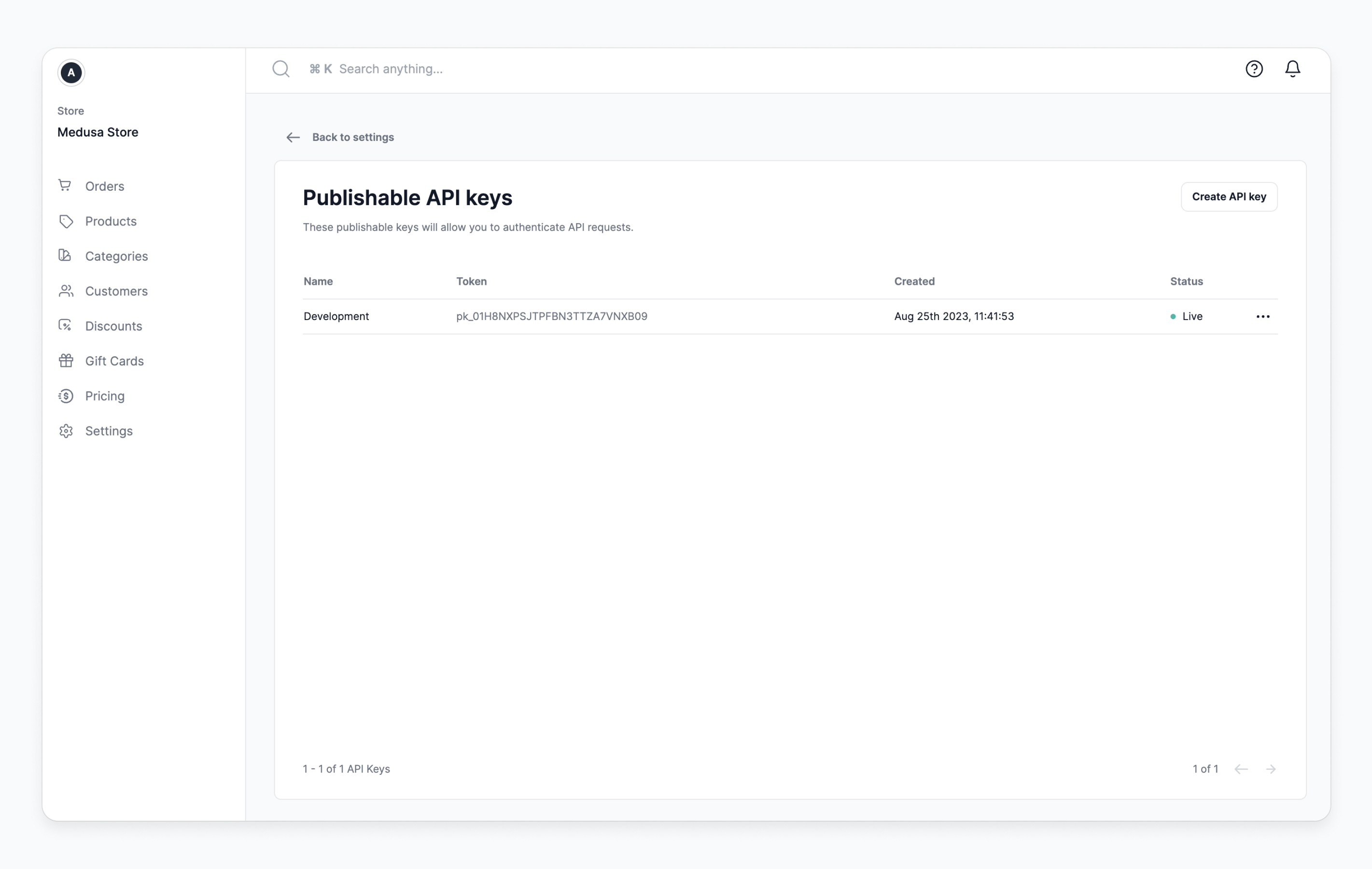Click the search magnifier icon
1372x869 pixels.
click(x=281, y=69)
